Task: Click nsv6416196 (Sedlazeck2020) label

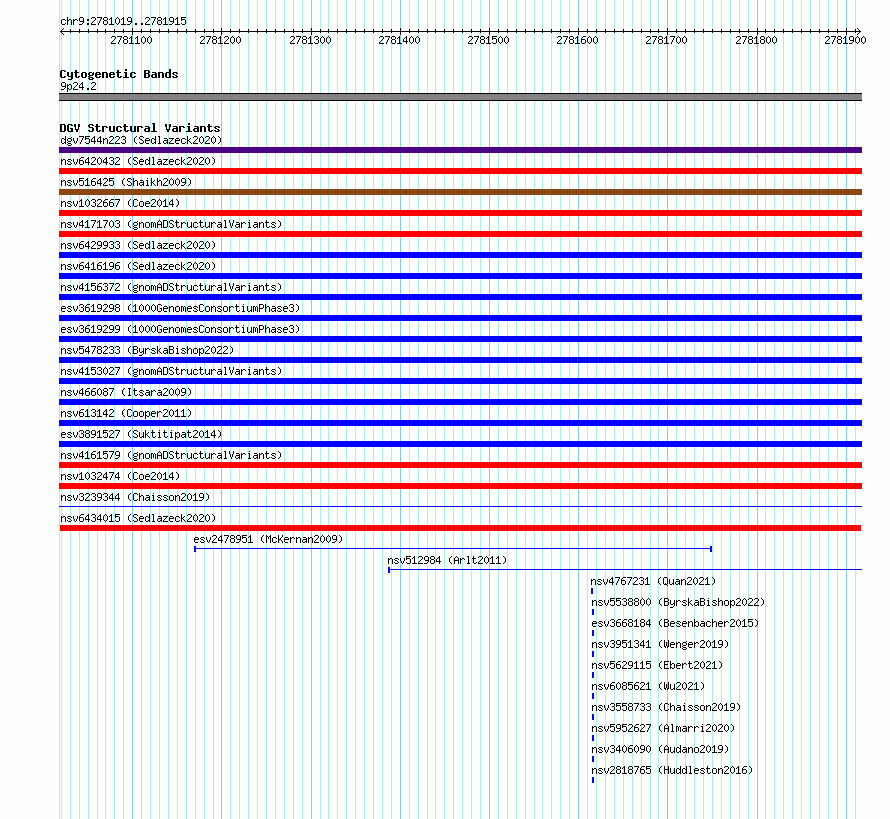Action: 138,266
